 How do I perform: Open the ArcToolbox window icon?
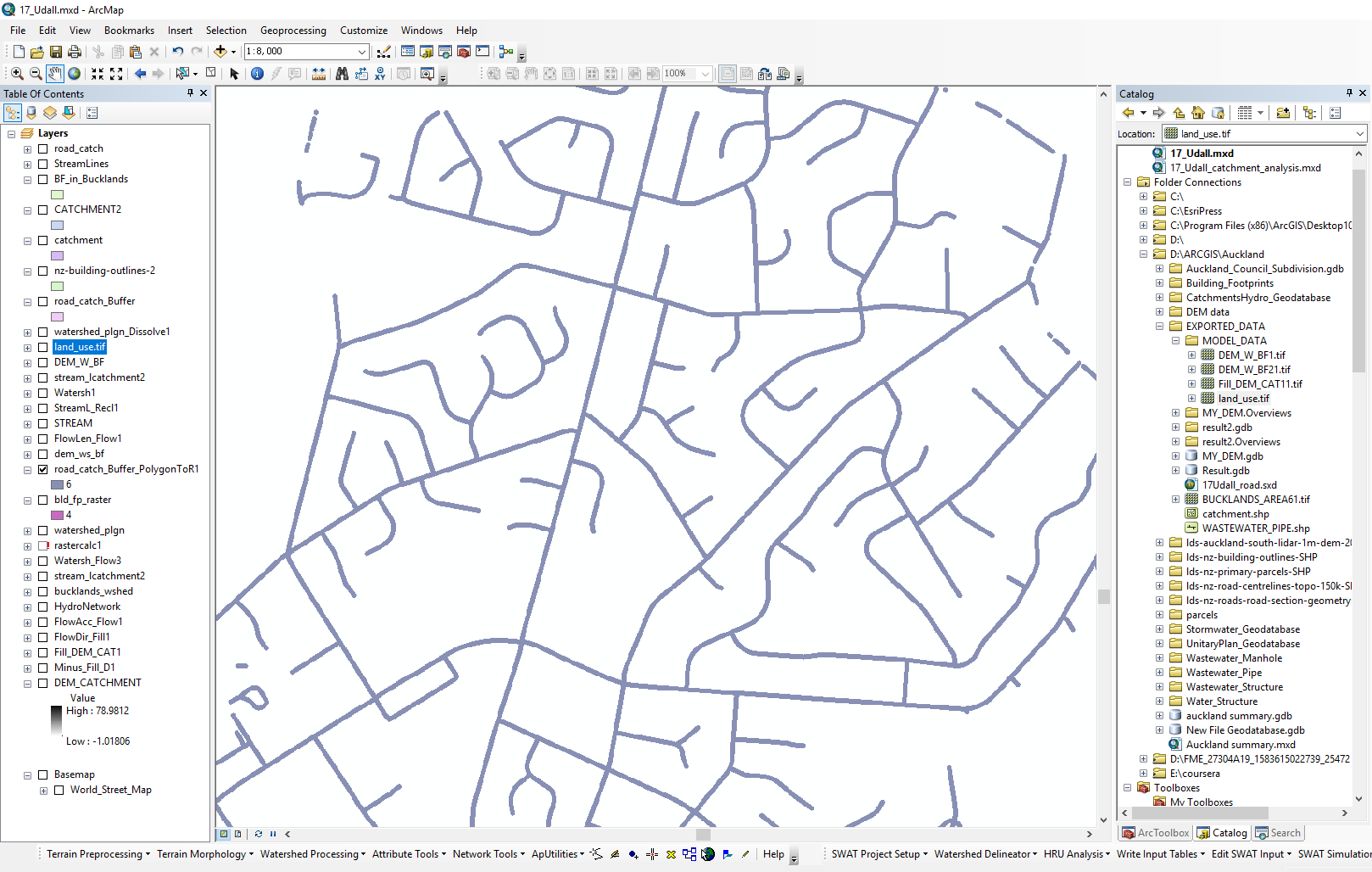[x=464, y=52]
